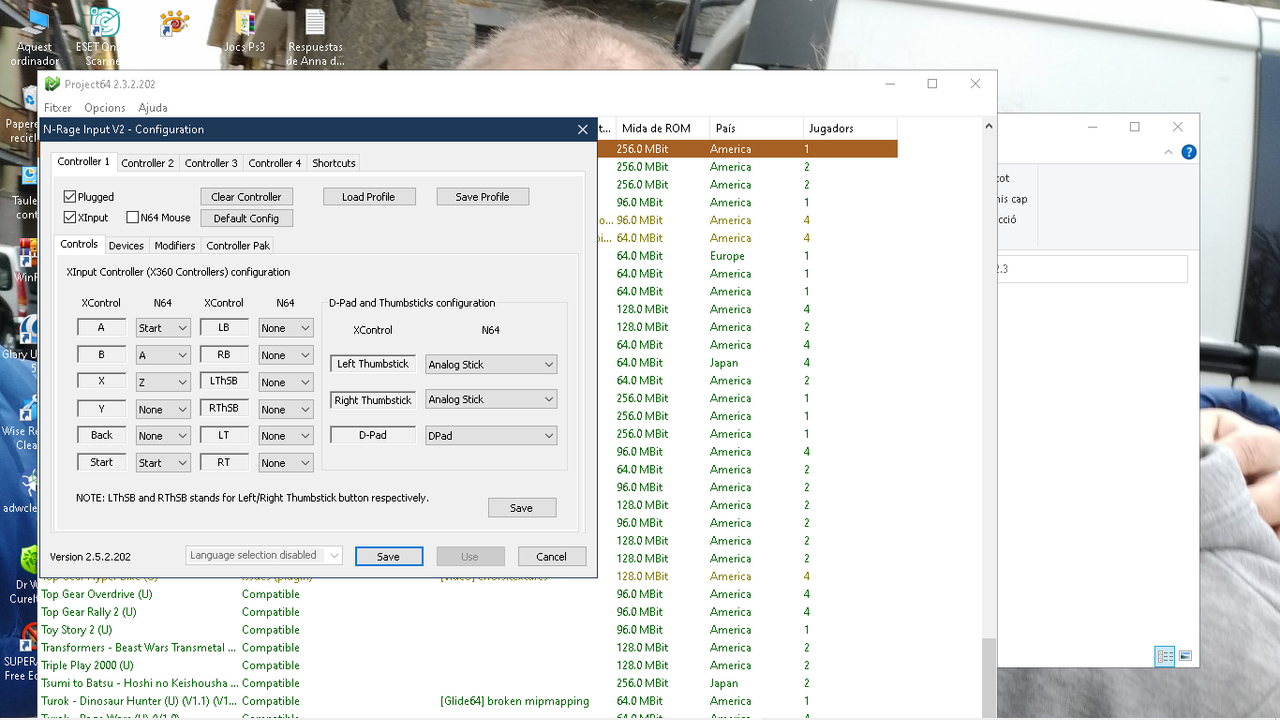Open N64 mapping dropdown for button A

163,328
